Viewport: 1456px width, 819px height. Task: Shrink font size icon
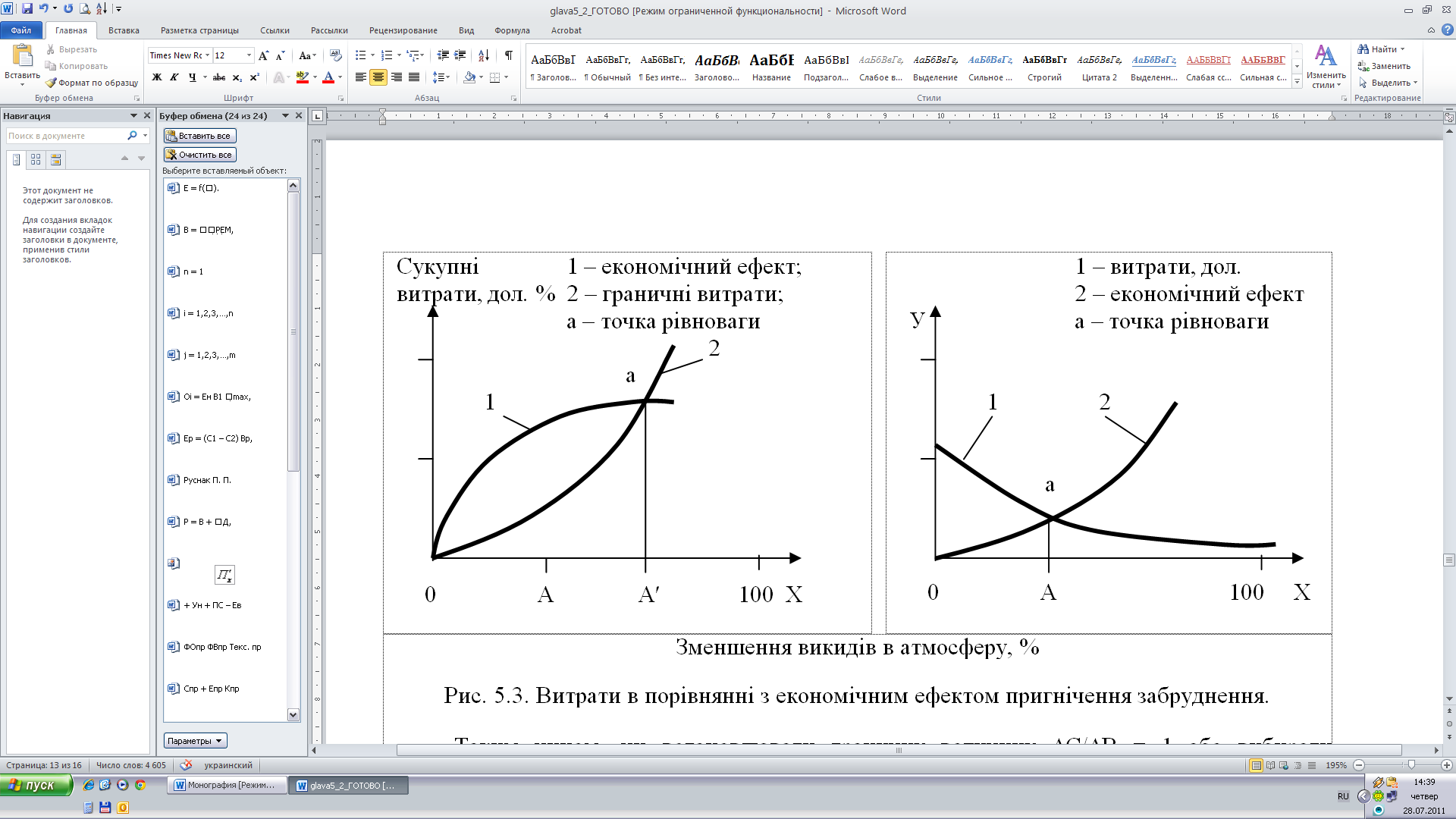click(x=281, y=55)
